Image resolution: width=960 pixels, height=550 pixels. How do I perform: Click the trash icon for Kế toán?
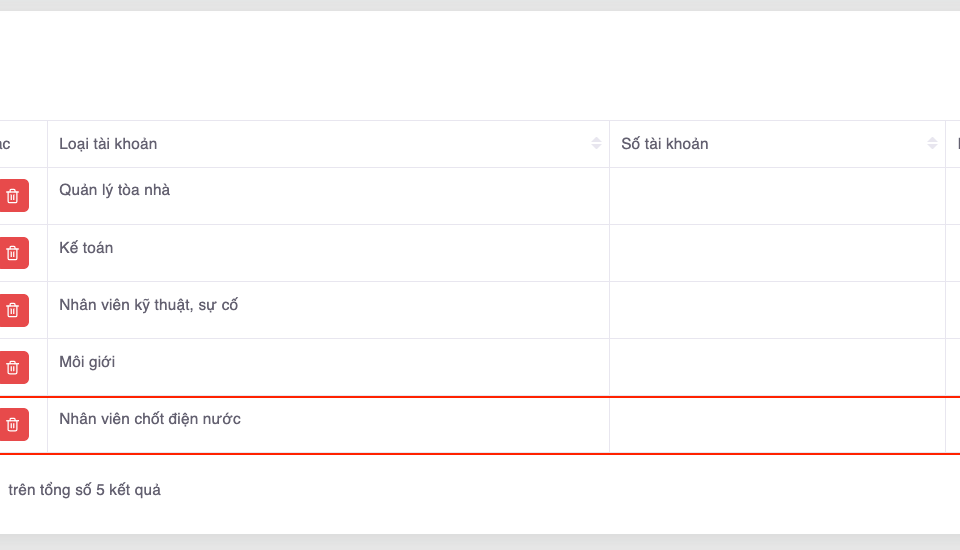[13, 253]
